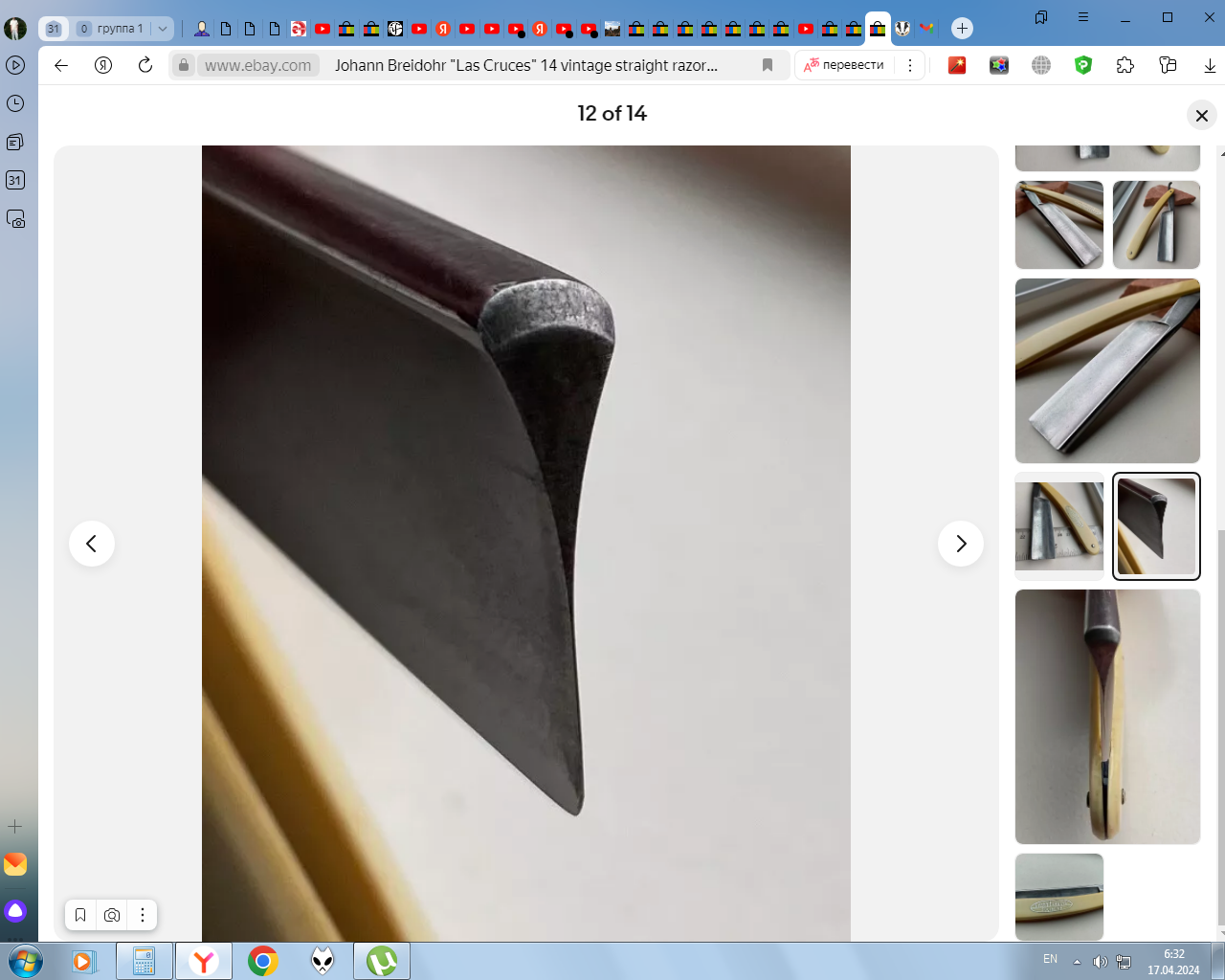Screen dimensions: 1225x980
Task: Expand the tab group dropdown arrow
Action: click(x=163, y=29)
